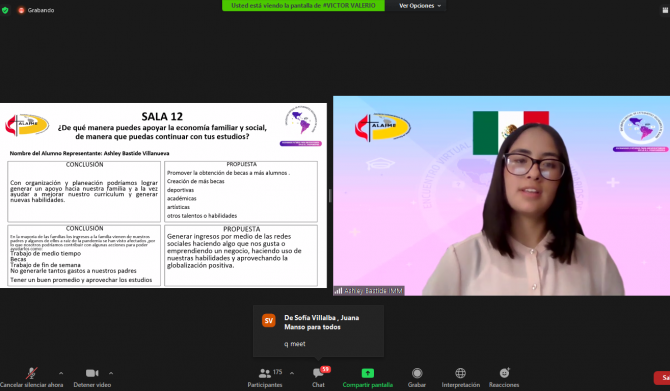Unmute microphone with Cancelar silenciar ahora icon

[x=31, y=373]
